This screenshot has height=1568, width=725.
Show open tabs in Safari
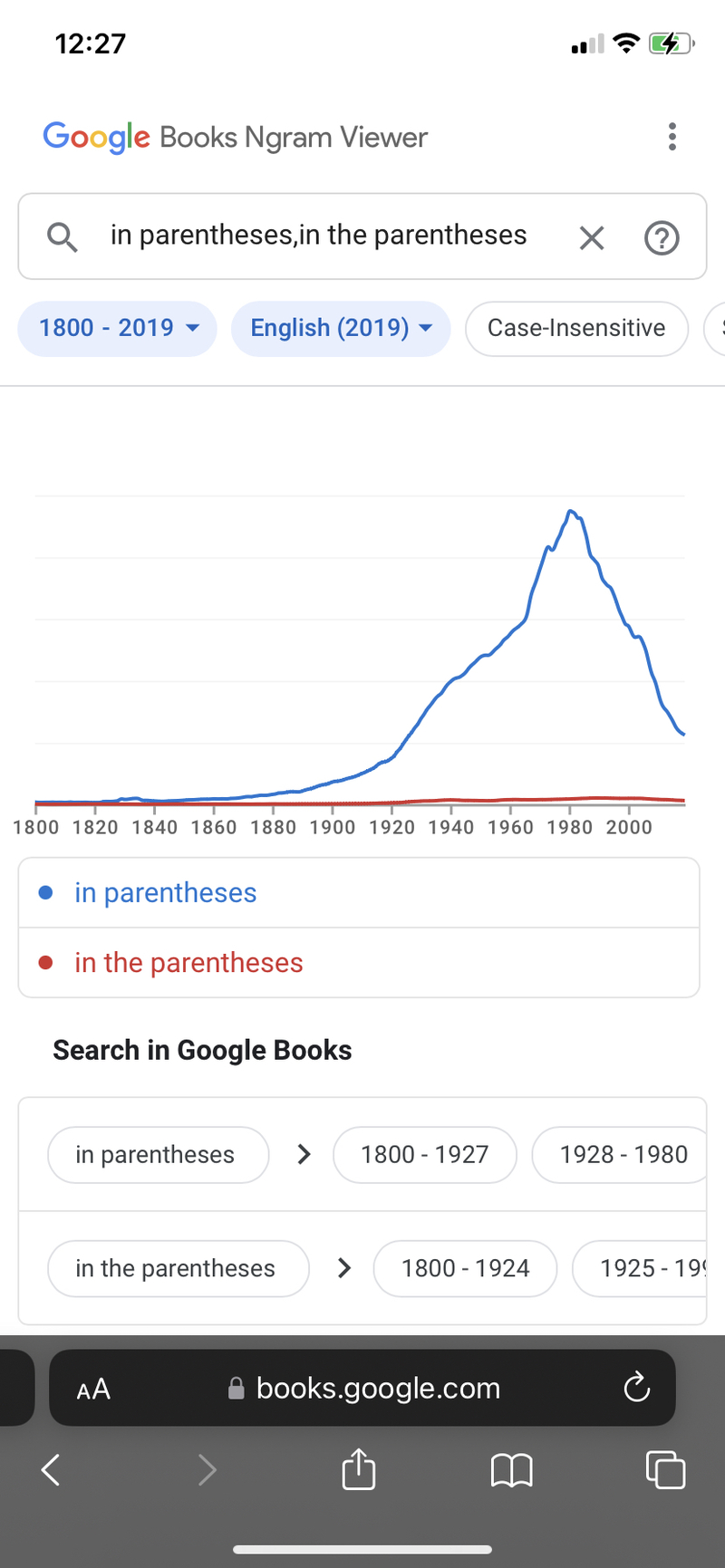[x=665, y=1469]
